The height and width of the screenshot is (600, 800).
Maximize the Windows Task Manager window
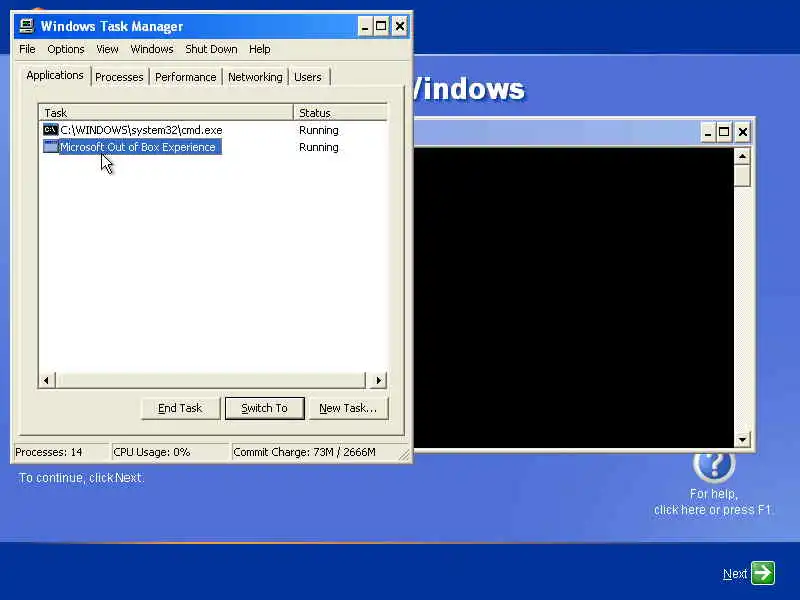coord(381,26)
